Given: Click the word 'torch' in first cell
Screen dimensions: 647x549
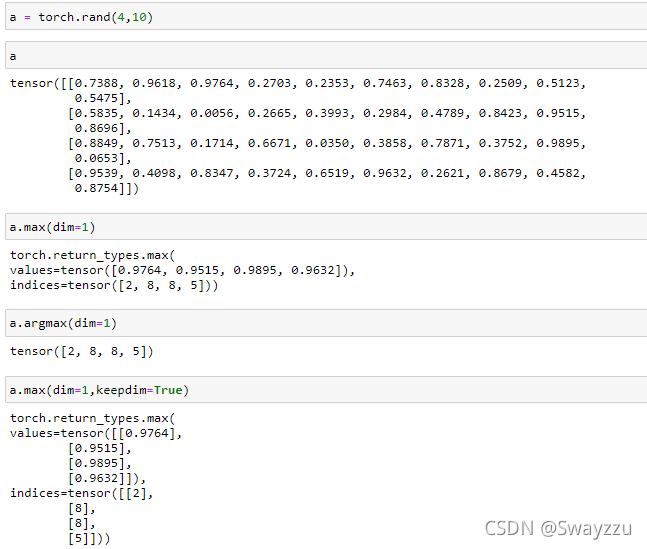Looking at the screenshot, I should pos(54,17).
